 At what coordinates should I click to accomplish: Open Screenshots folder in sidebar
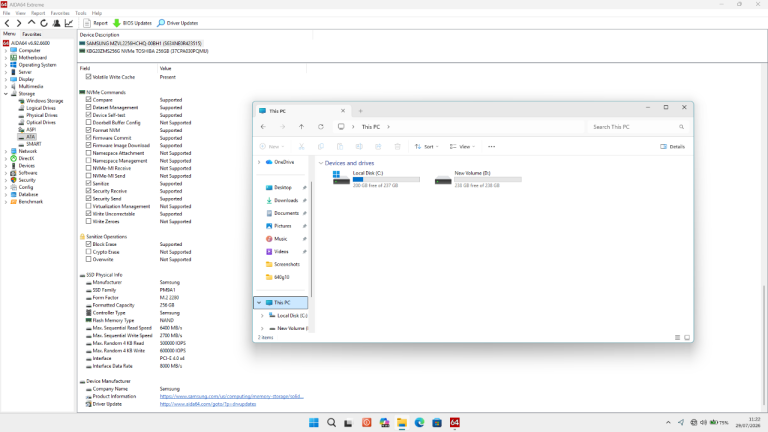287,264
